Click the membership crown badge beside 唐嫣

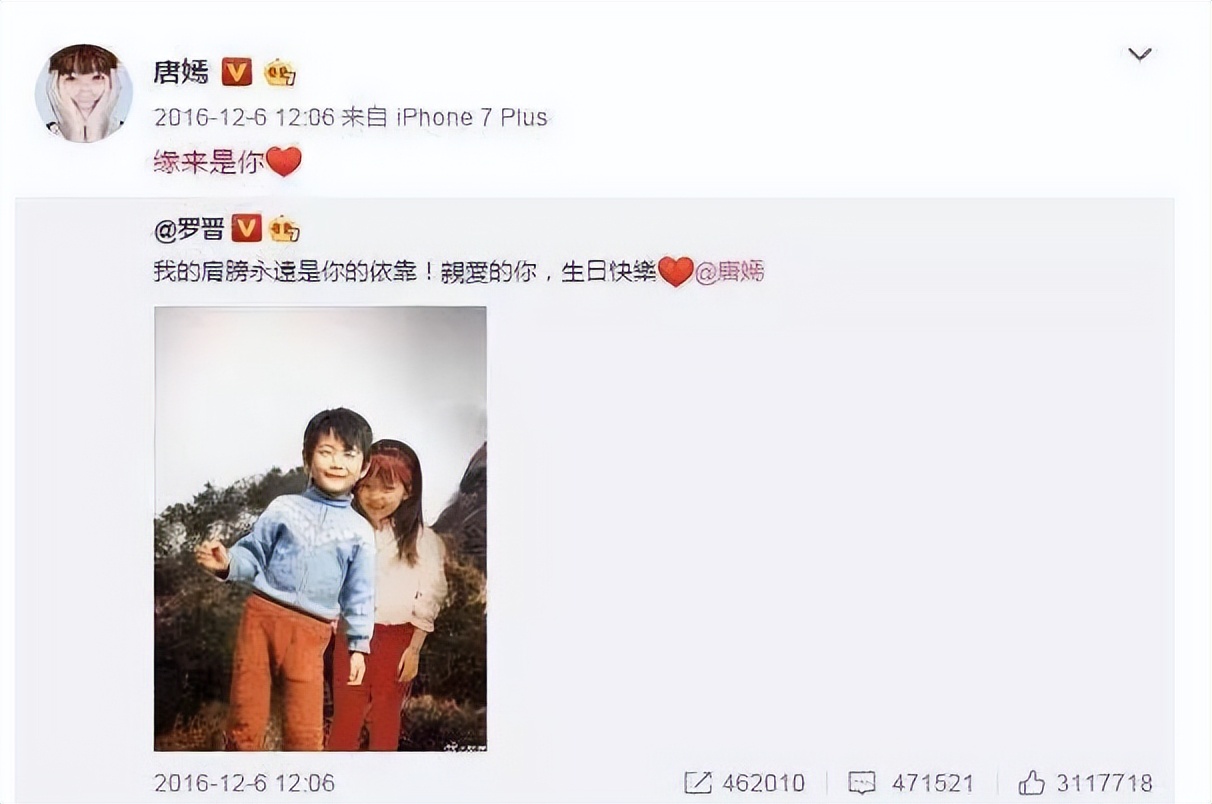coord(279,73)
